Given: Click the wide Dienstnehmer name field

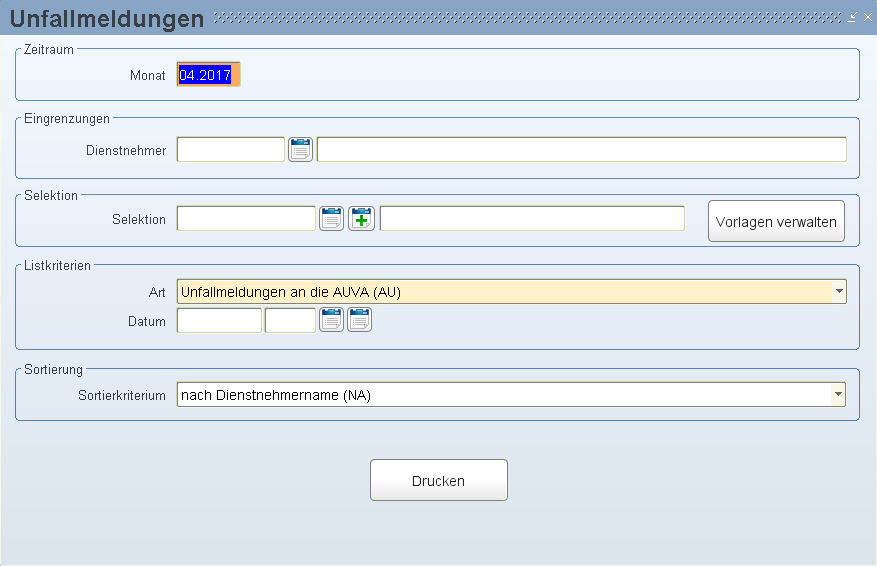Looking at the screenshot, I should coord(582,150).
